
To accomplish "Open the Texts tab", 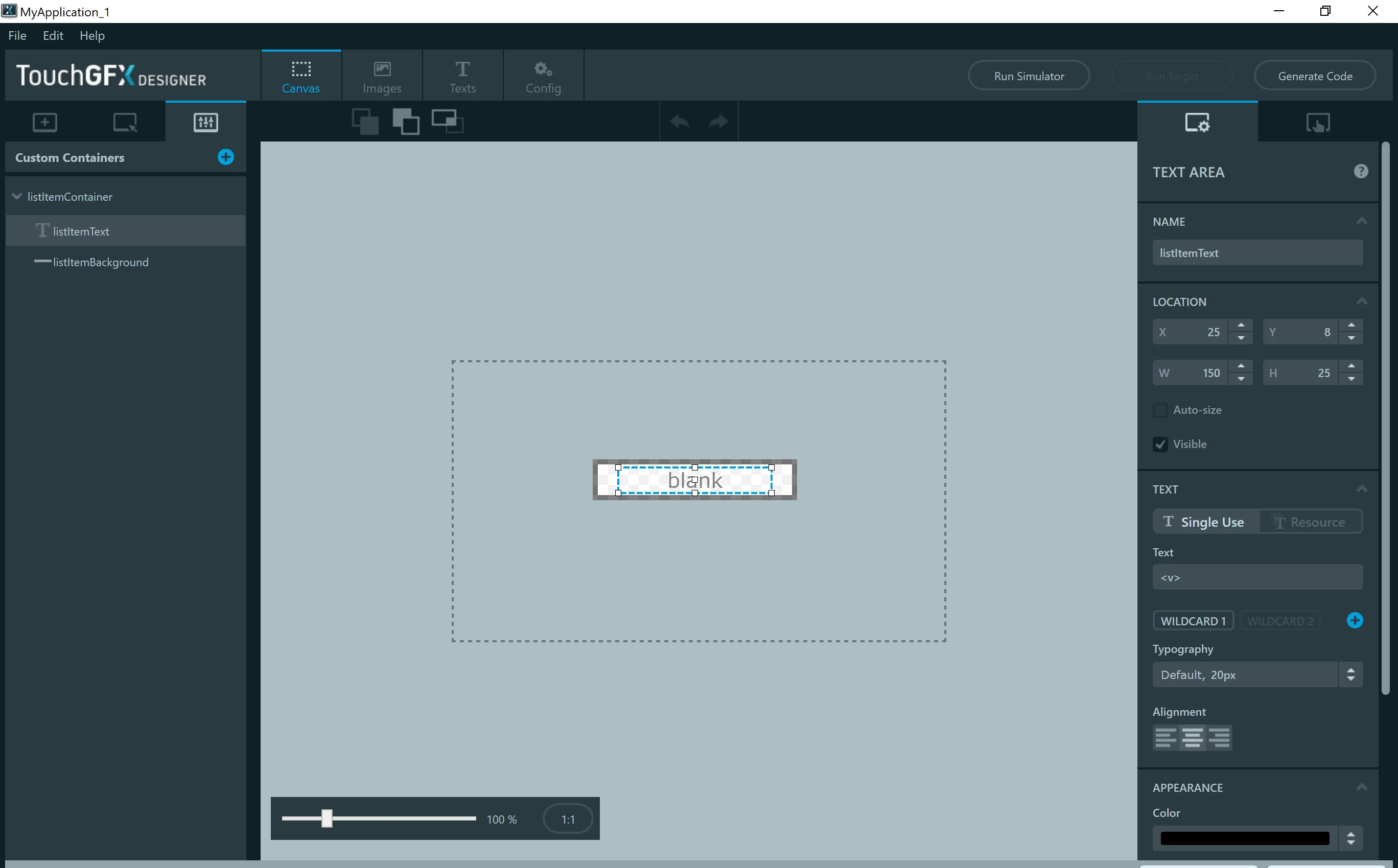I will click(x=463, y=76).
